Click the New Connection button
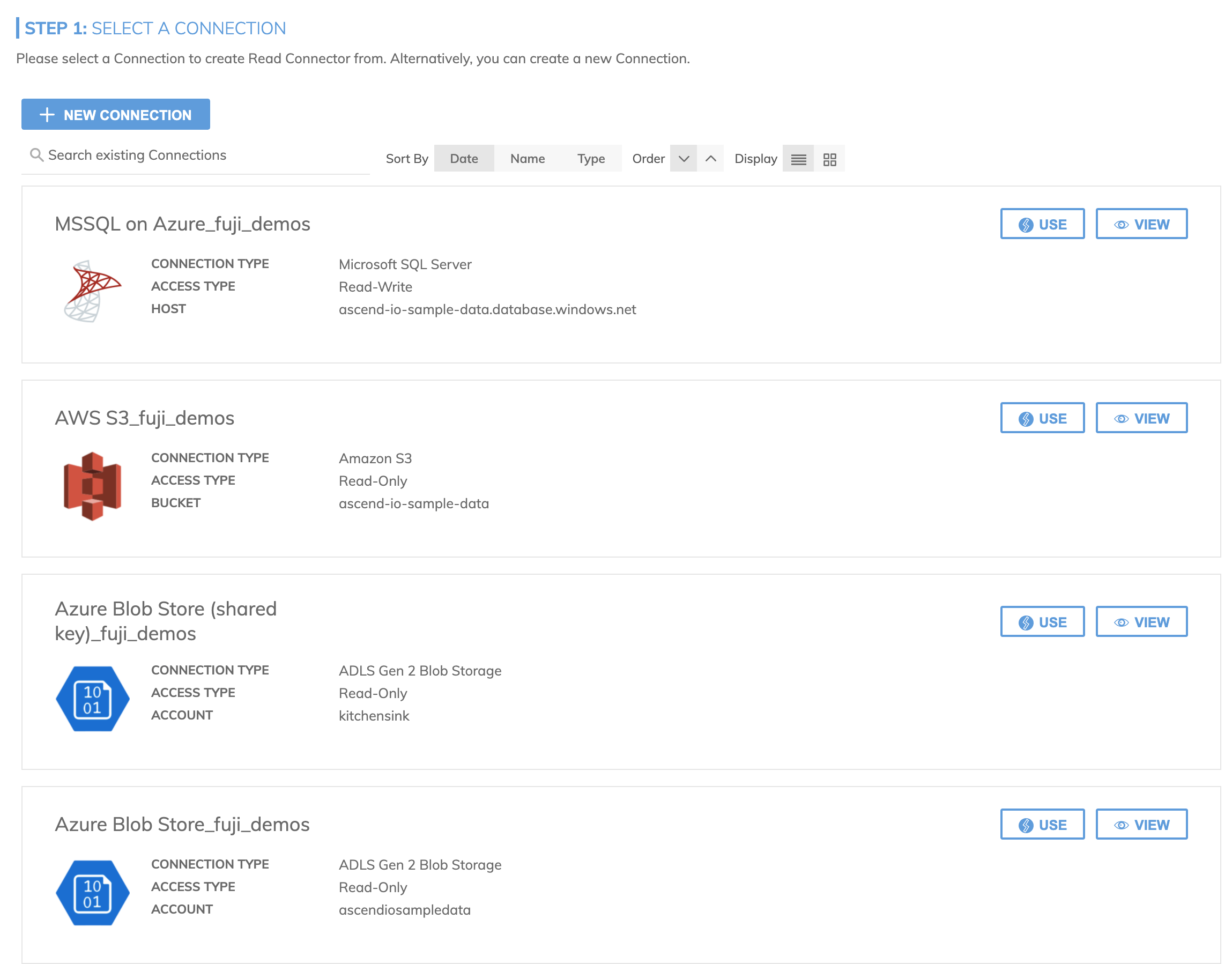 (x=116, y=115)
